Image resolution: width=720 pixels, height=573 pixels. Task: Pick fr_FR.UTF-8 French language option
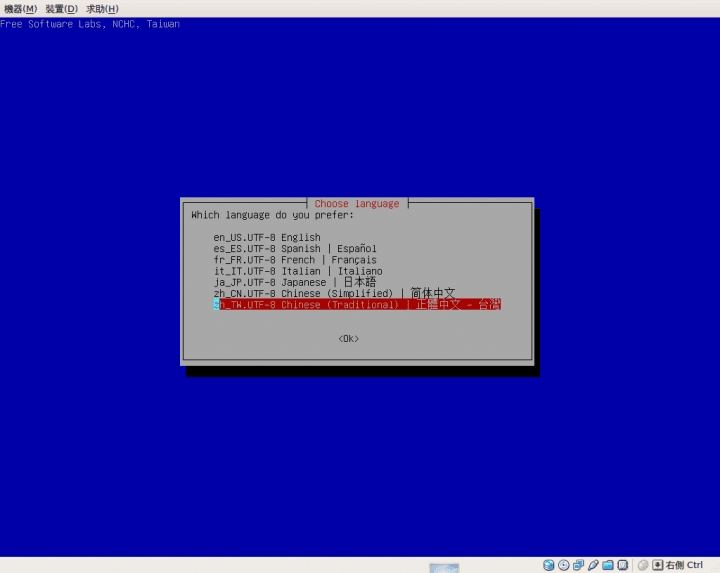tap(295, 259)
